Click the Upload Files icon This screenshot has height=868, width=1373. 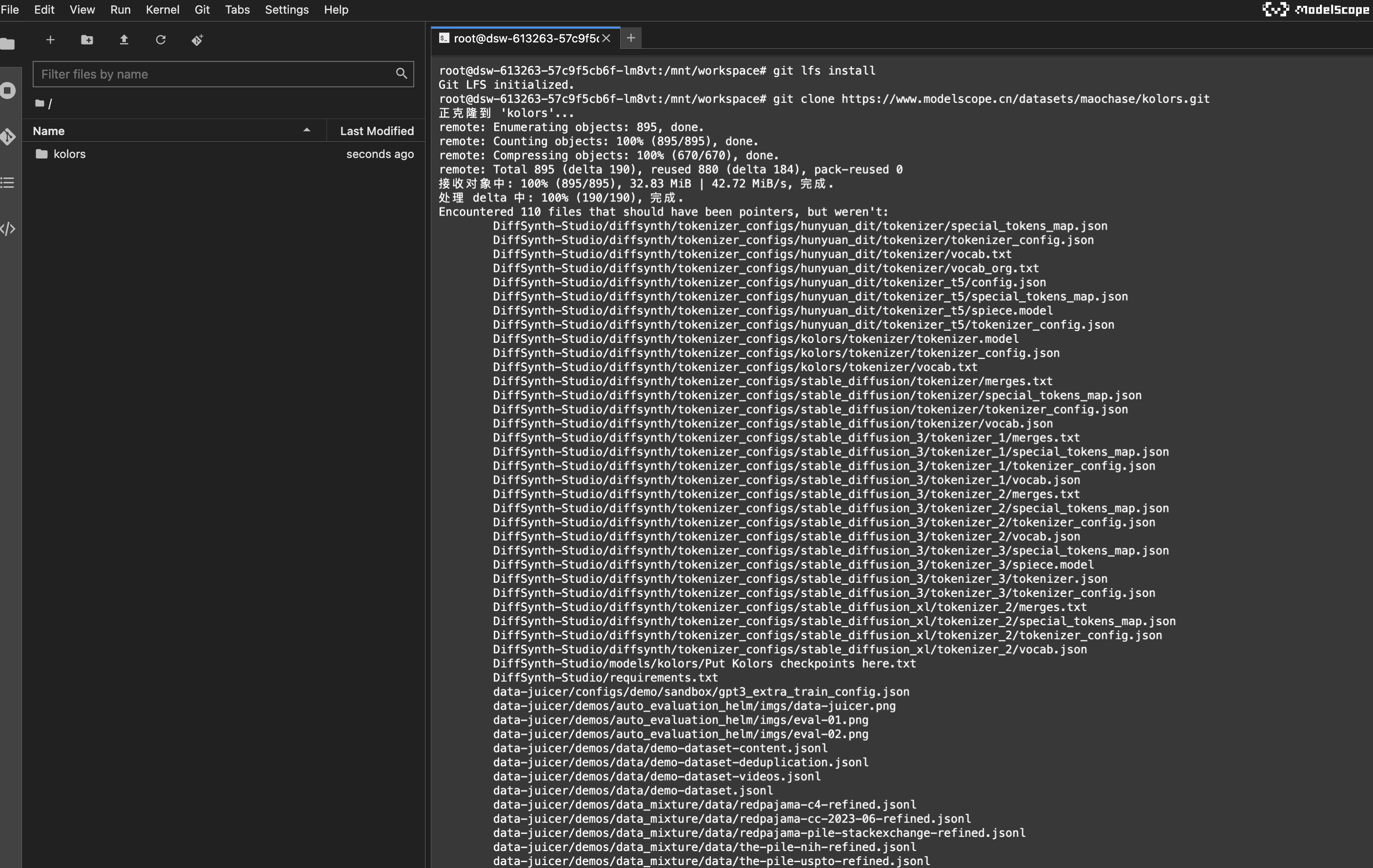click(x=124, y=39)
